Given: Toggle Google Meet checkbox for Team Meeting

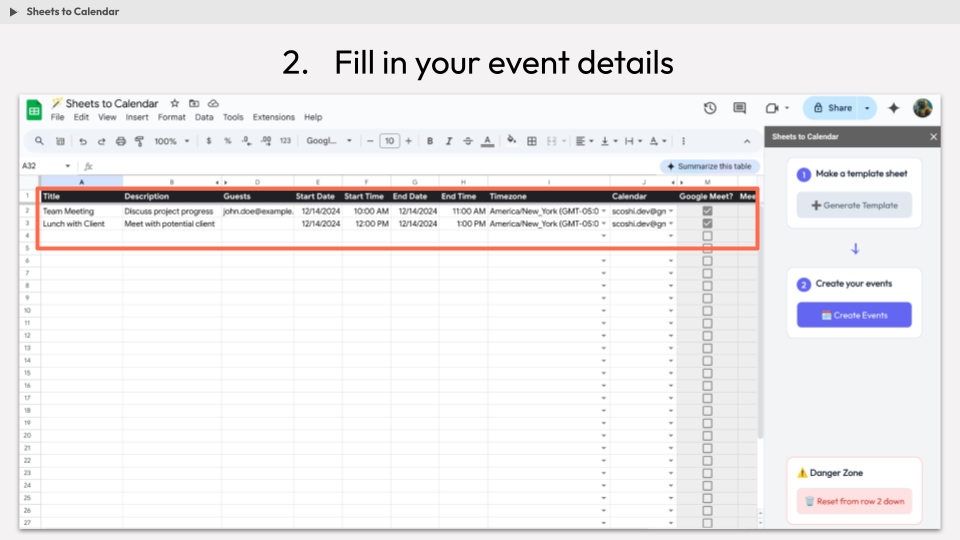Looking at the screenshot, I should click(707, 211).
